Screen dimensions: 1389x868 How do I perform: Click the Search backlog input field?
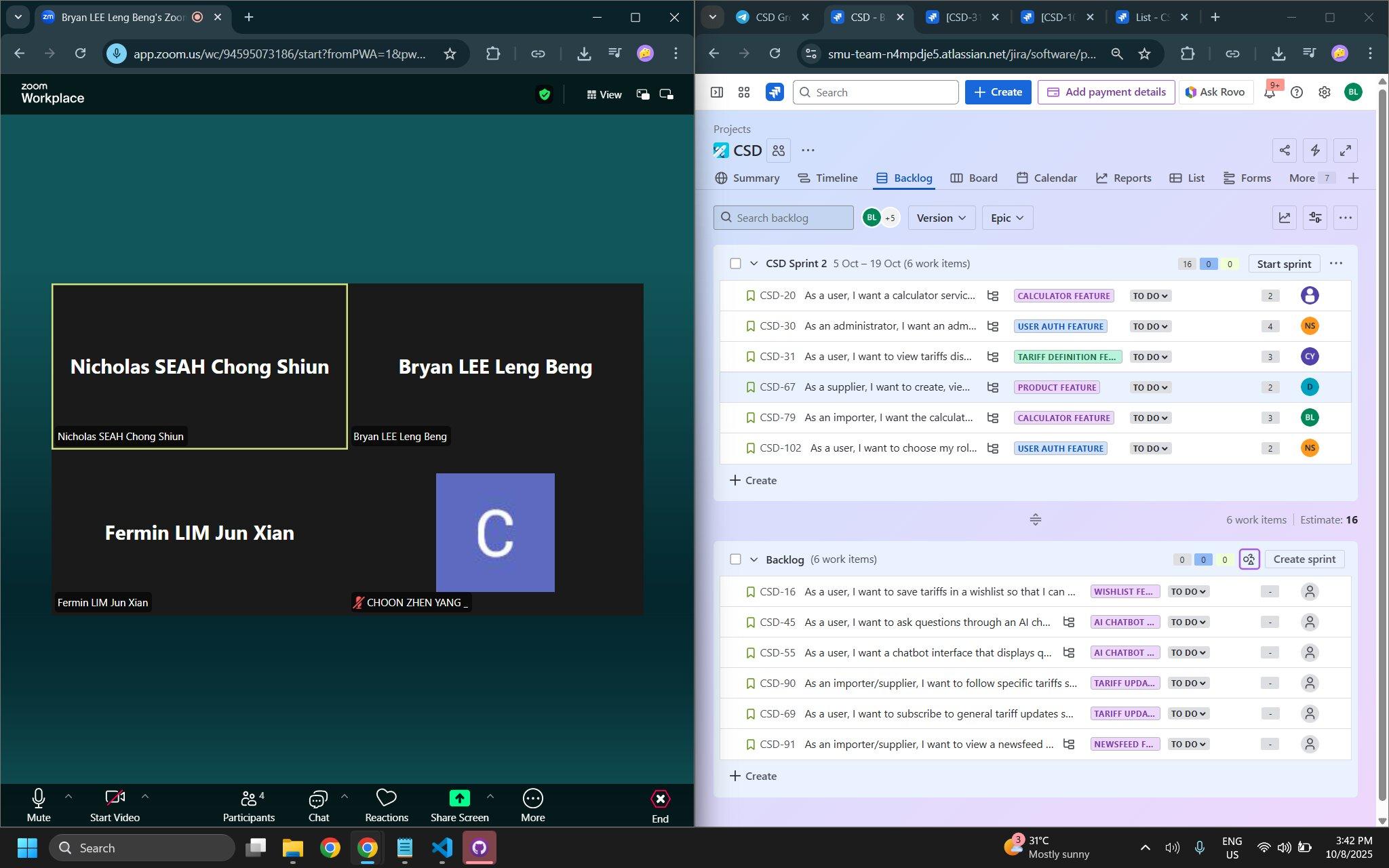click(784, 218)
